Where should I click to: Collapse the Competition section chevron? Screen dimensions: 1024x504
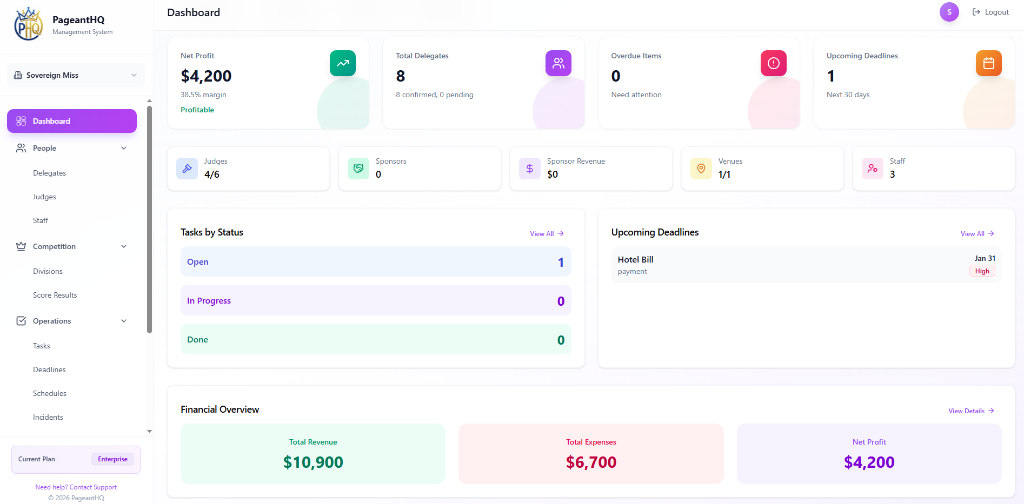pos(124,246)
